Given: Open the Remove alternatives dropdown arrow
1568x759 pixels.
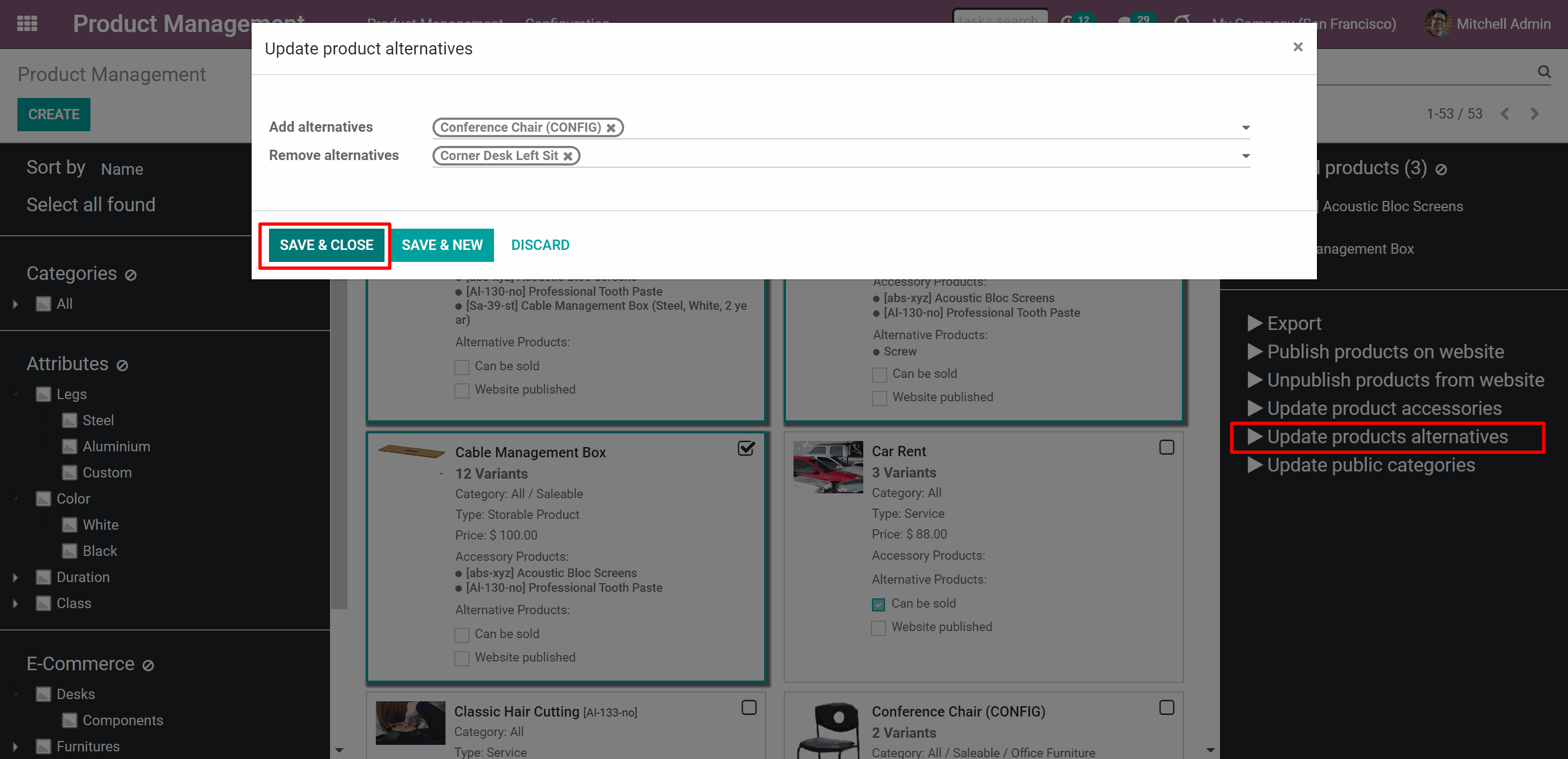Looking at the screenshot, I should click(x=1246, y=156).
